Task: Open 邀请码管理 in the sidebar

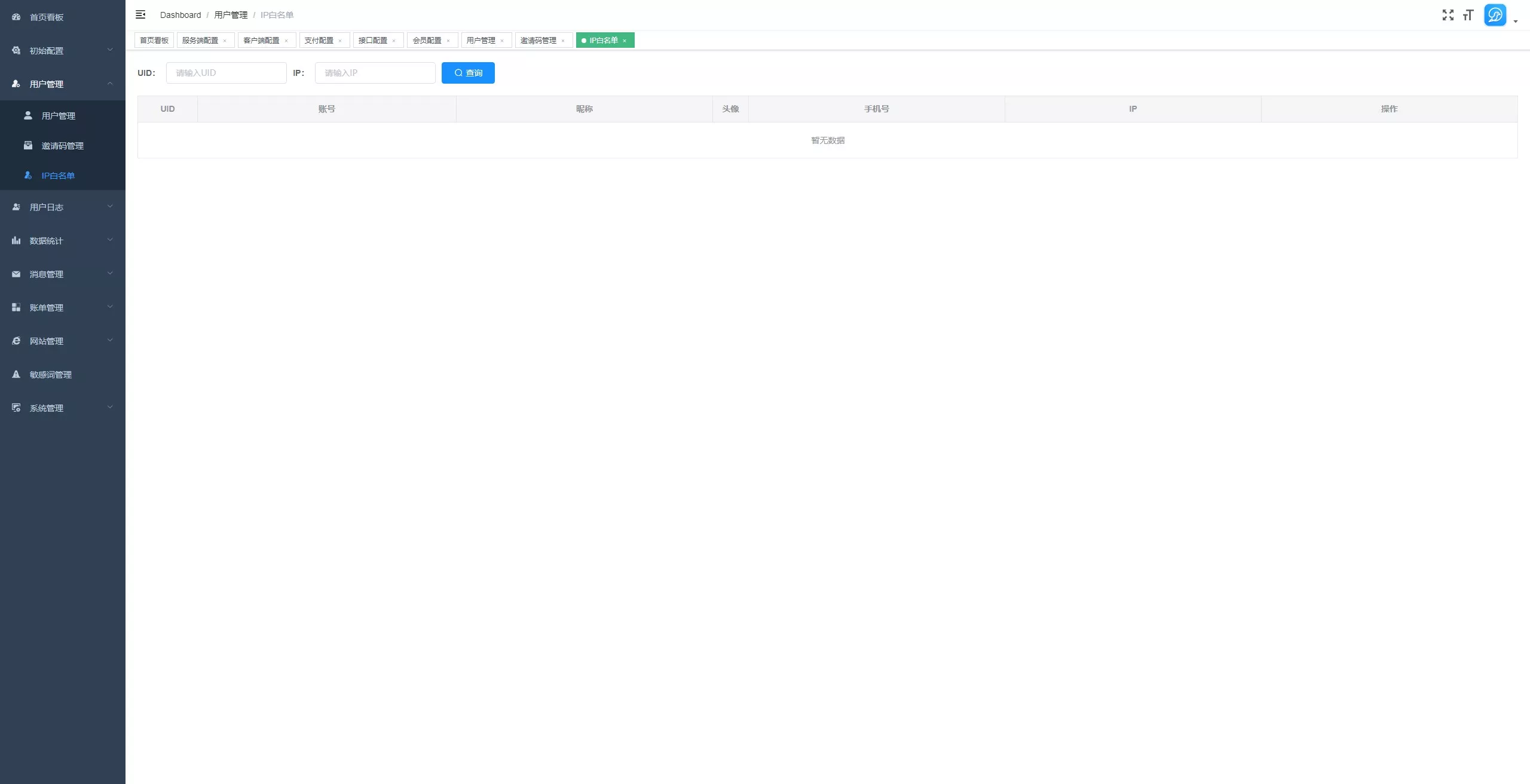Action: coord(63,146)
